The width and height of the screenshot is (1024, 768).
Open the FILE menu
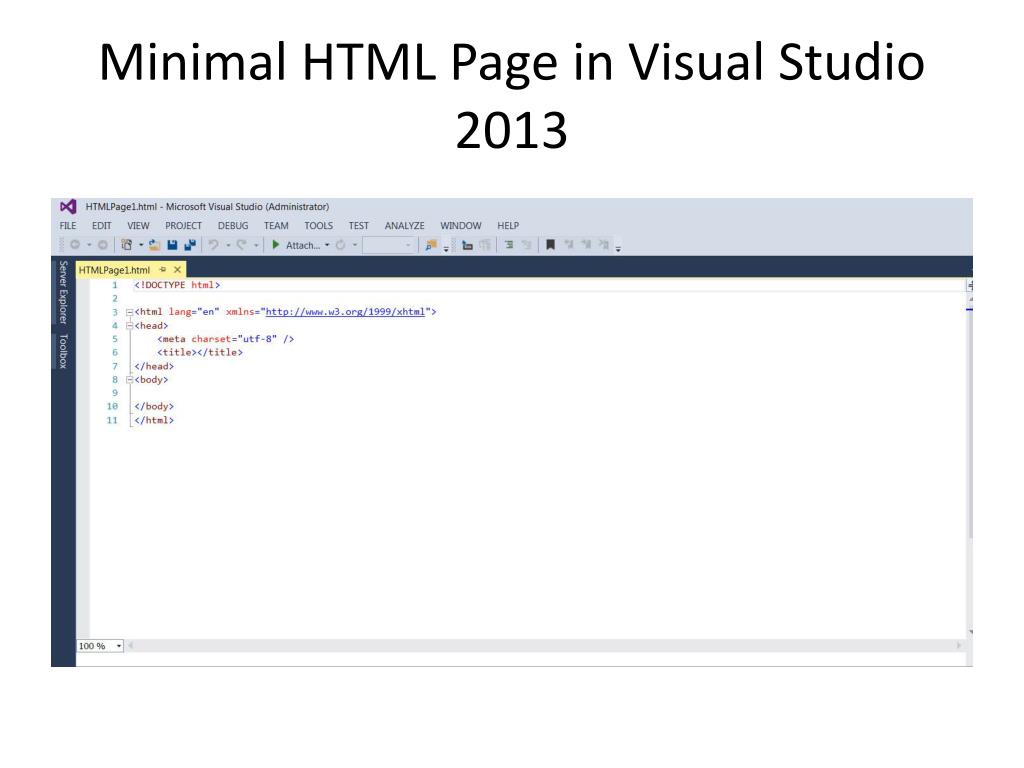pos(68,225)
